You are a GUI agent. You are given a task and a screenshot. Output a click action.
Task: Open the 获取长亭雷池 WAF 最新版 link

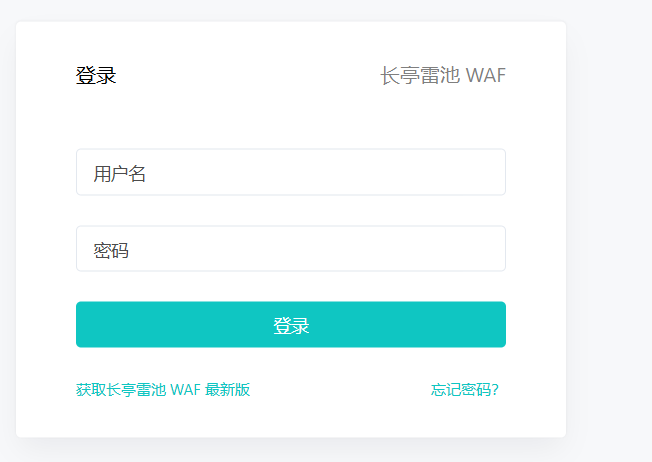point(163,390)
